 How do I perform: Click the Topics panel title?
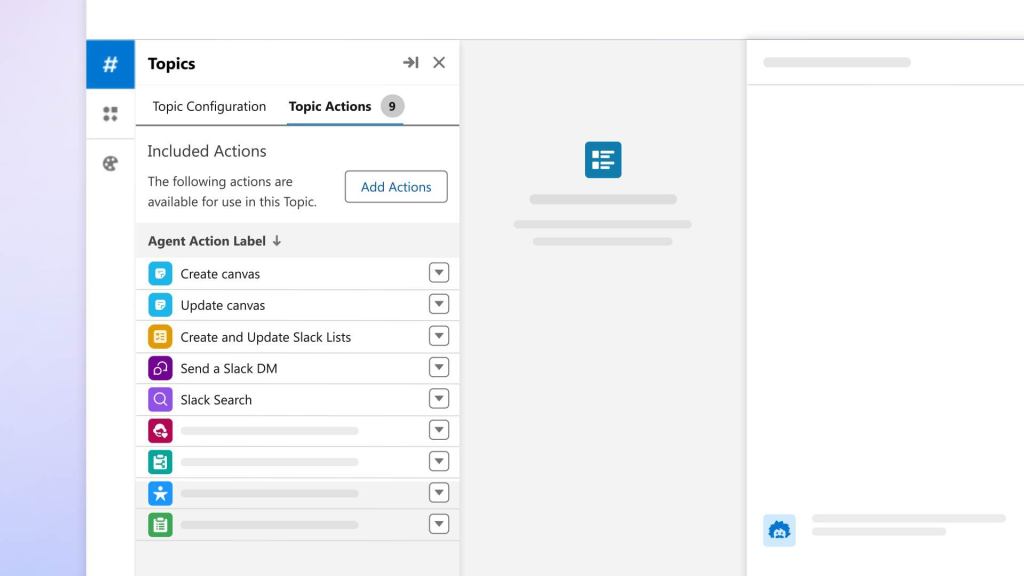click(x=171, y=63)
